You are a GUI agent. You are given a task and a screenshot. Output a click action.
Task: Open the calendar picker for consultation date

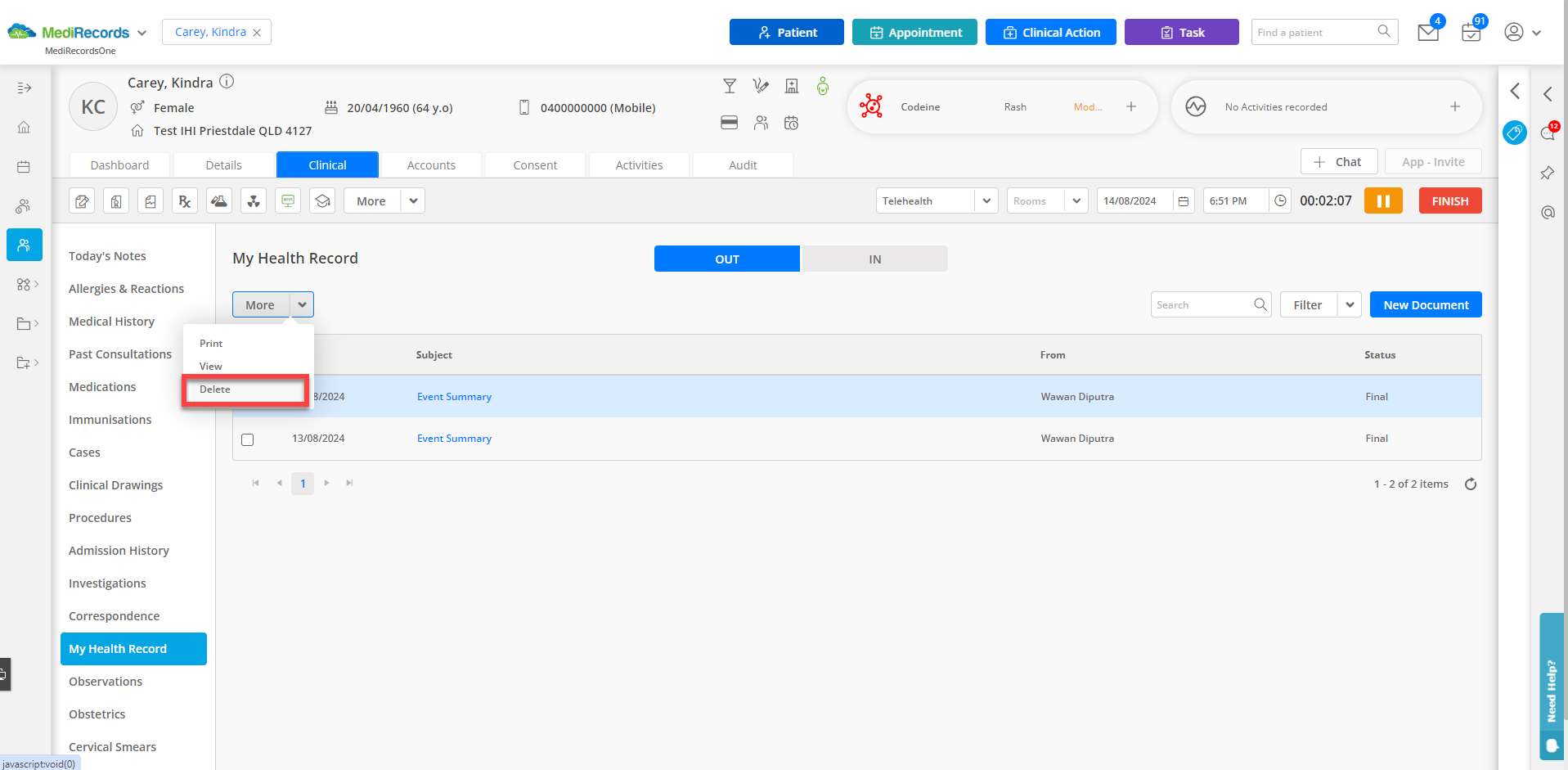click(1183, 201)
